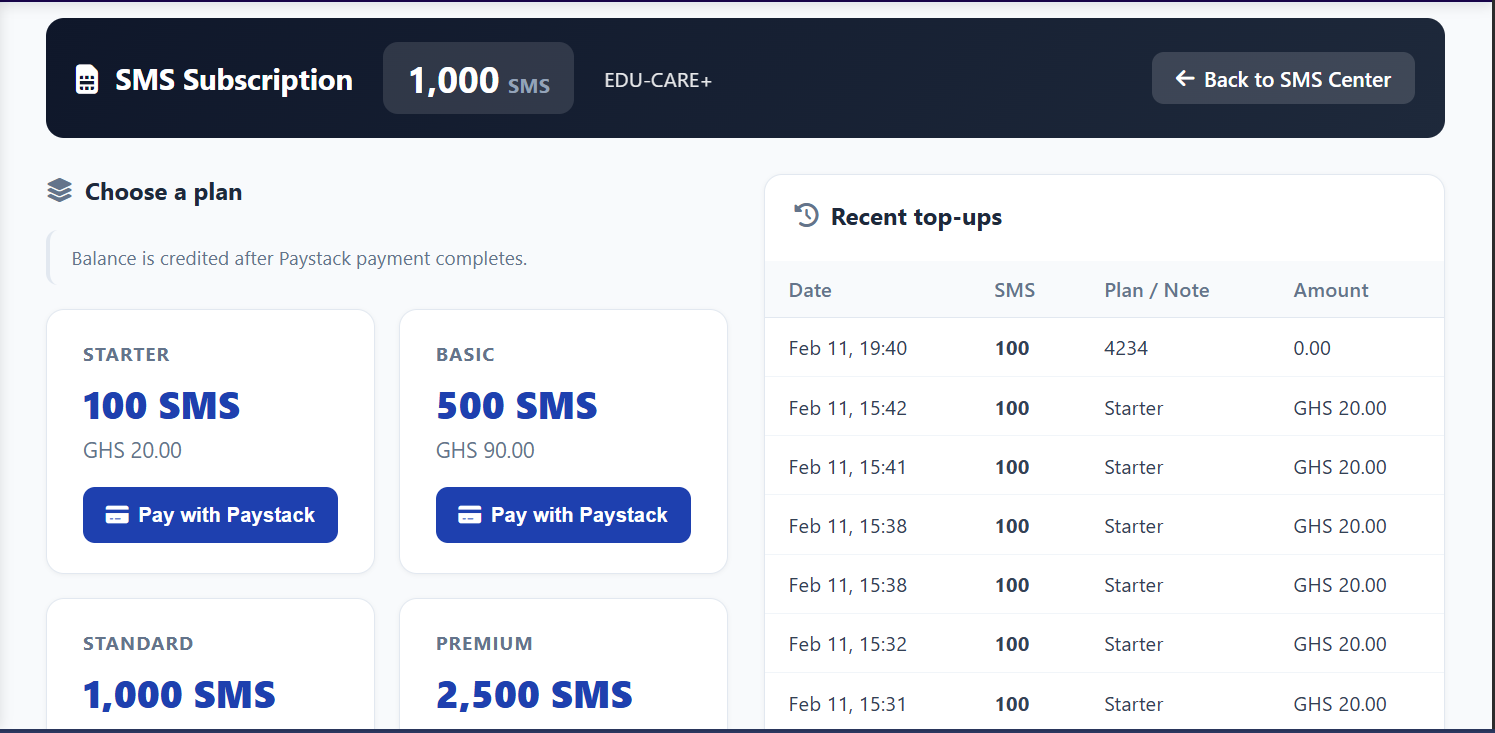The image size is (1495, 733).
Task: Click the history clock icon beside Recent top-ups
Action: [x=806, y=216]
